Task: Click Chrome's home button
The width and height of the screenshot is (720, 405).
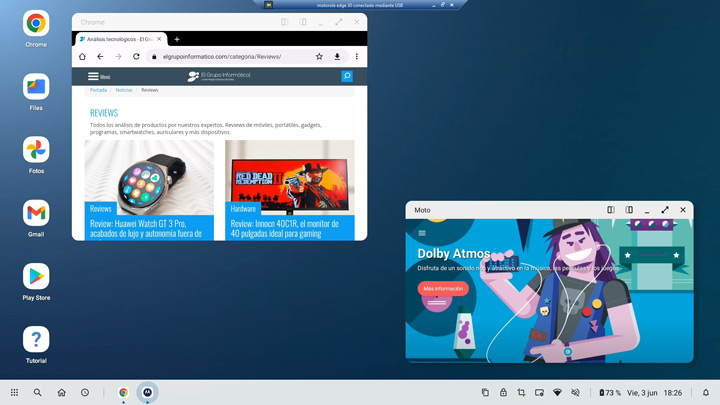Action: tap(82, 56)
